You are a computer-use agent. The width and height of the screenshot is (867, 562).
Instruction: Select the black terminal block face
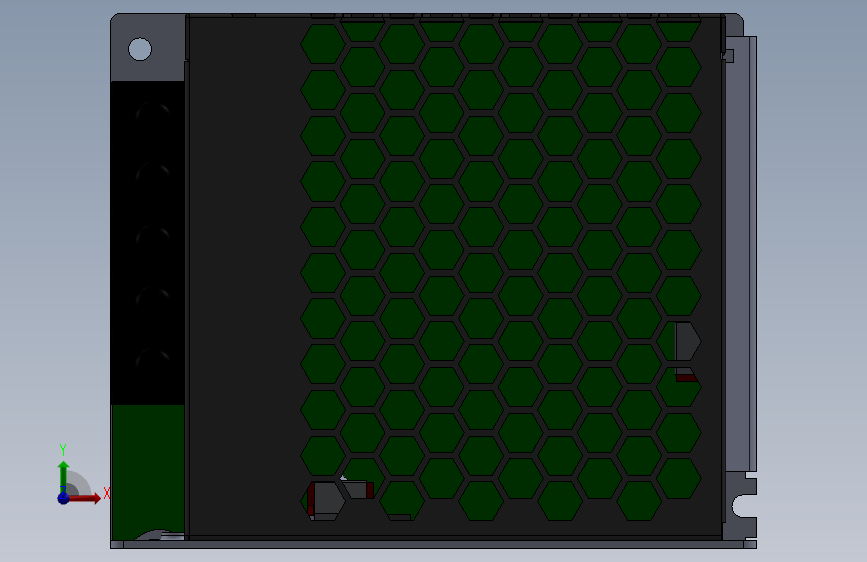point(148,243)
